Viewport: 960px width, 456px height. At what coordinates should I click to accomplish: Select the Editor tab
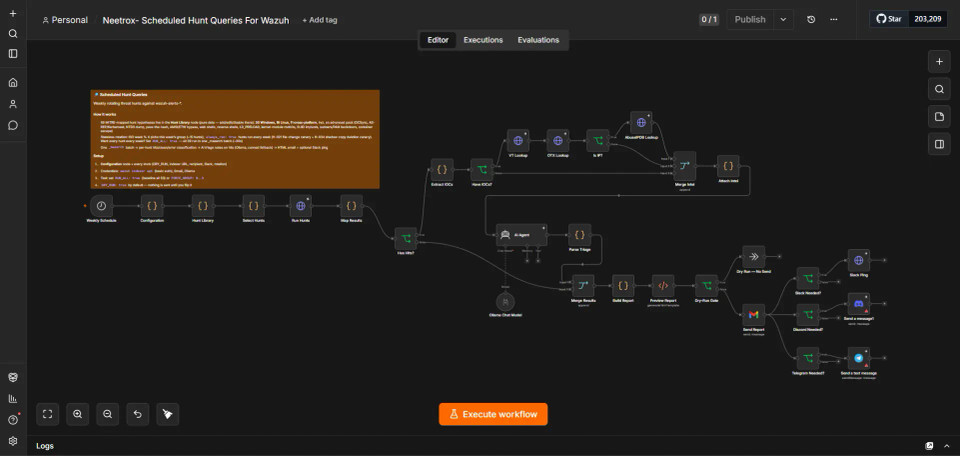click(438, 40)
